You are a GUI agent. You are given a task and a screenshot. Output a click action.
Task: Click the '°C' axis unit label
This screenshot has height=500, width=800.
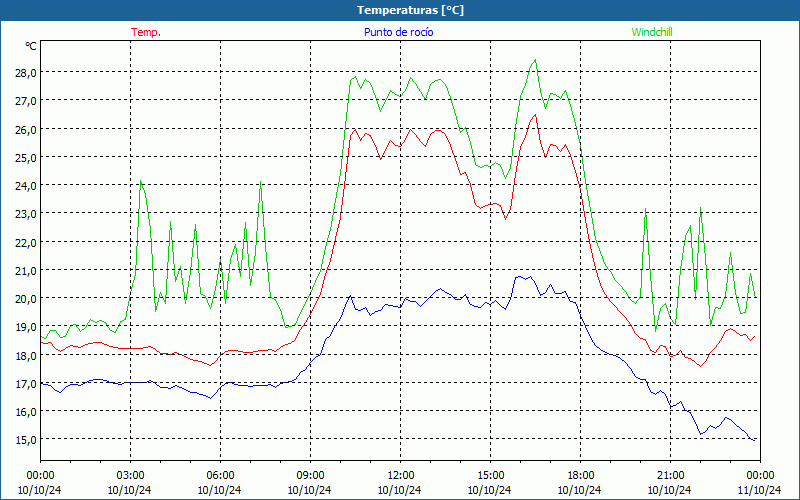(x=31, y=46)
